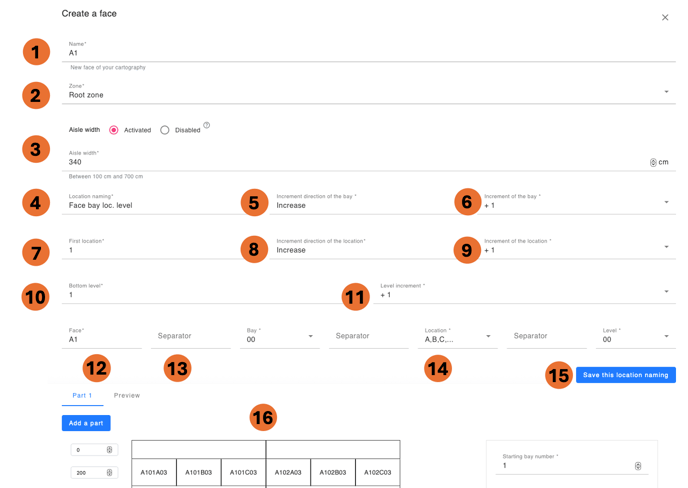Expand the Increment of the location dropdown
This screenshot has width=688, height=488.
pyautogui.click(x=666, y=247)
